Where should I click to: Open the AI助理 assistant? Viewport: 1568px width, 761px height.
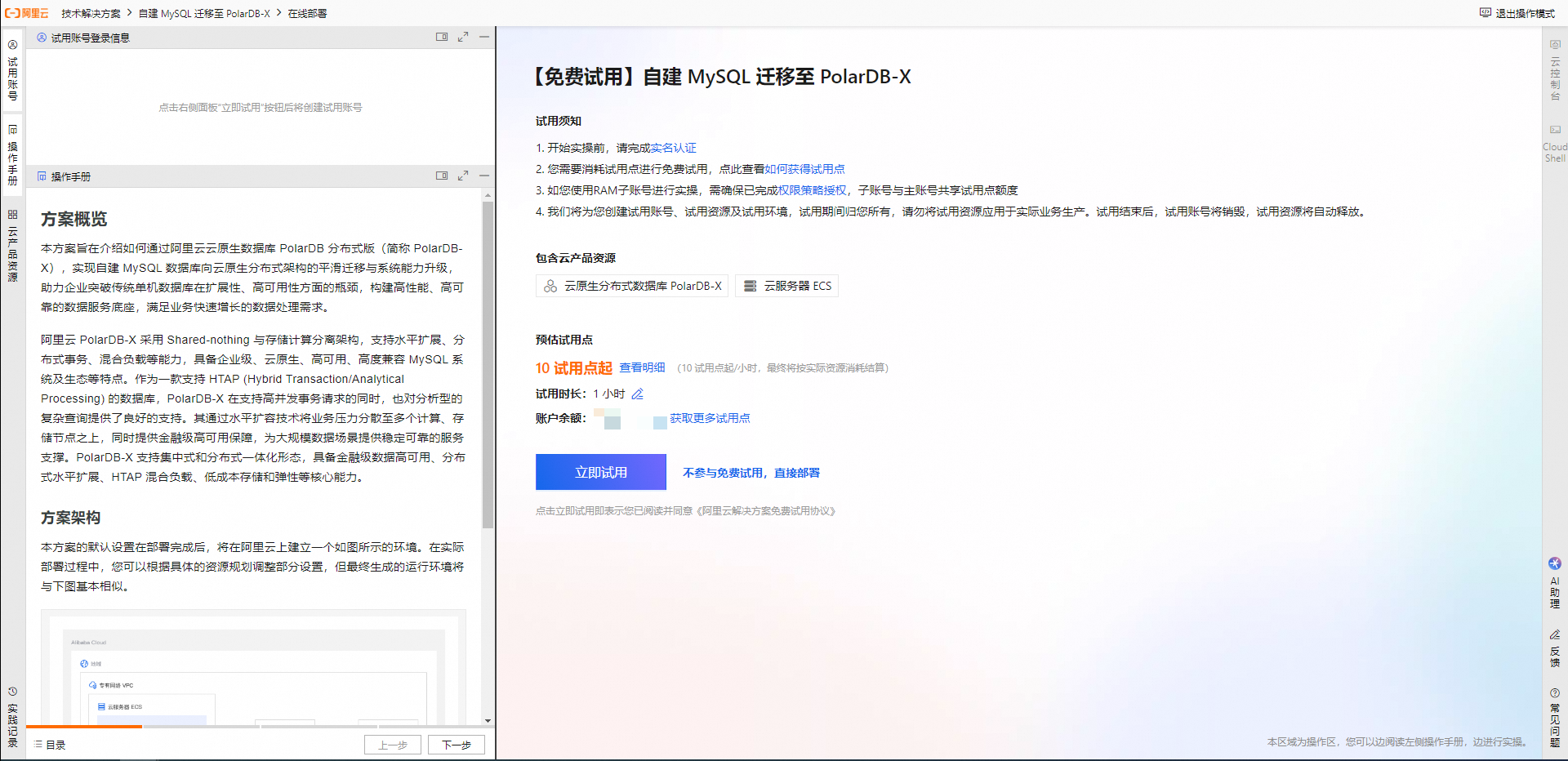pyautogui.click(x=1555, y=584)
